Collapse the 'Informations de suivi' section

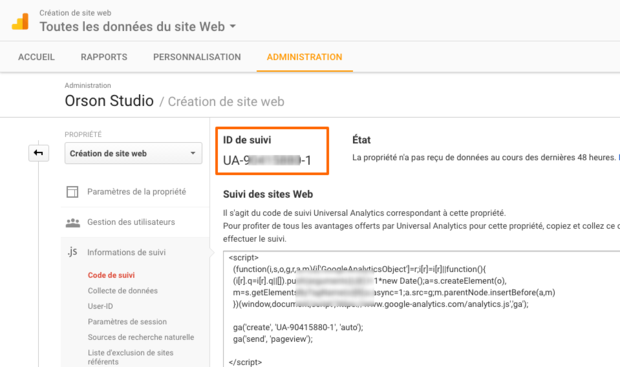pos(126,252)
